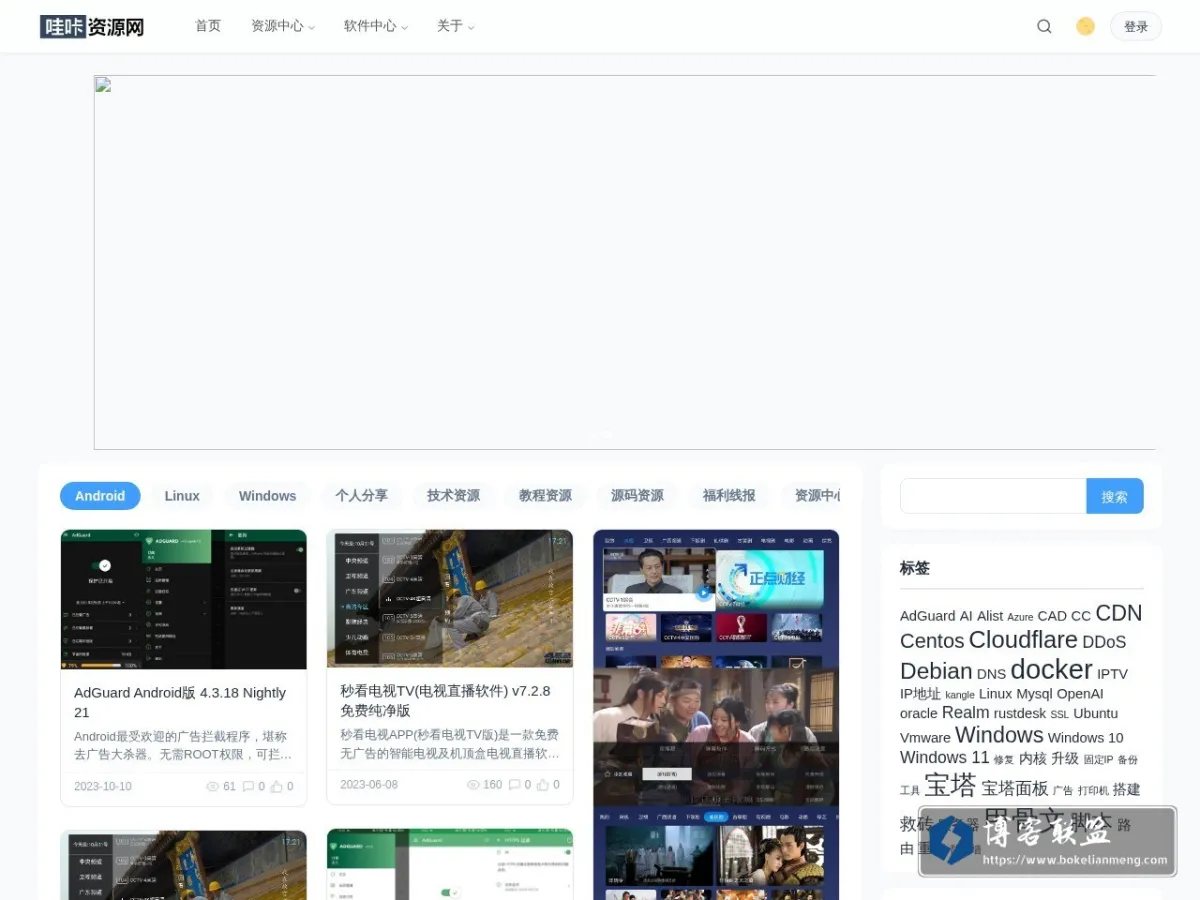The image size is (1200, 900).
Task: Switch to the Linux category tab
Action: coord(182,496)
